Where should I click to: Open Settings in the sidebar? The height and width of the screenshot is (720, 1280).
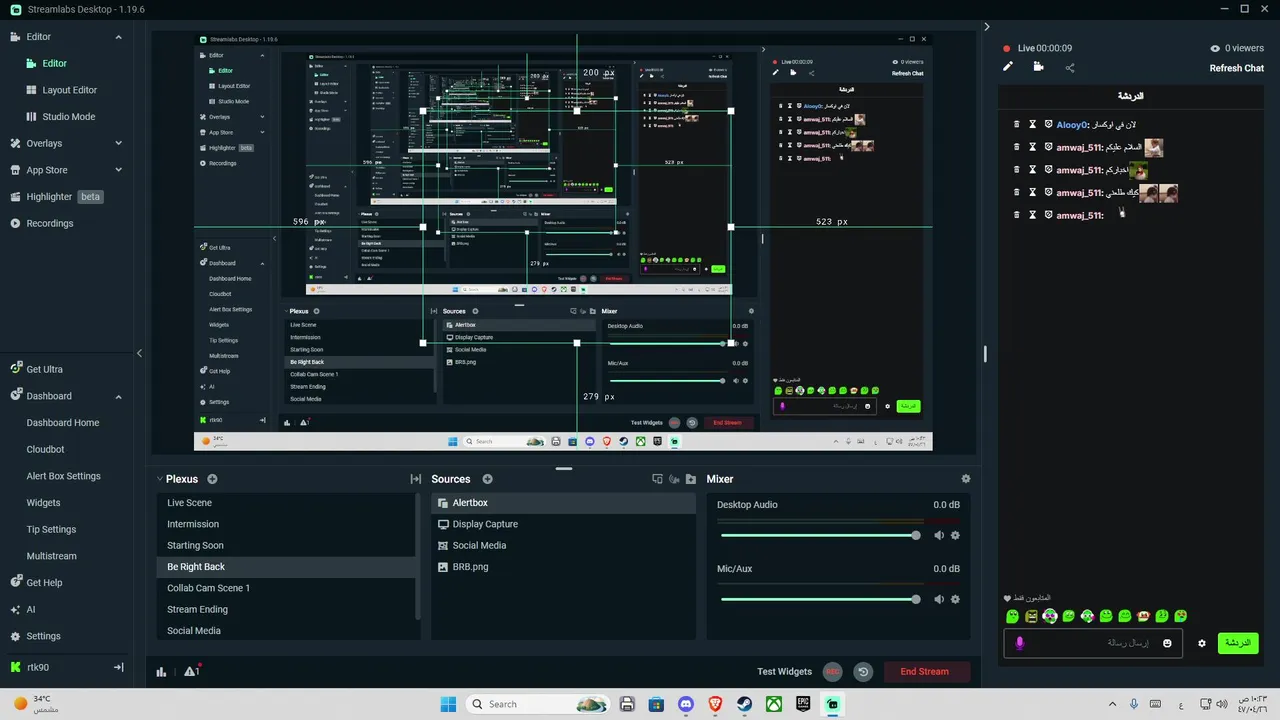(43, 636)
